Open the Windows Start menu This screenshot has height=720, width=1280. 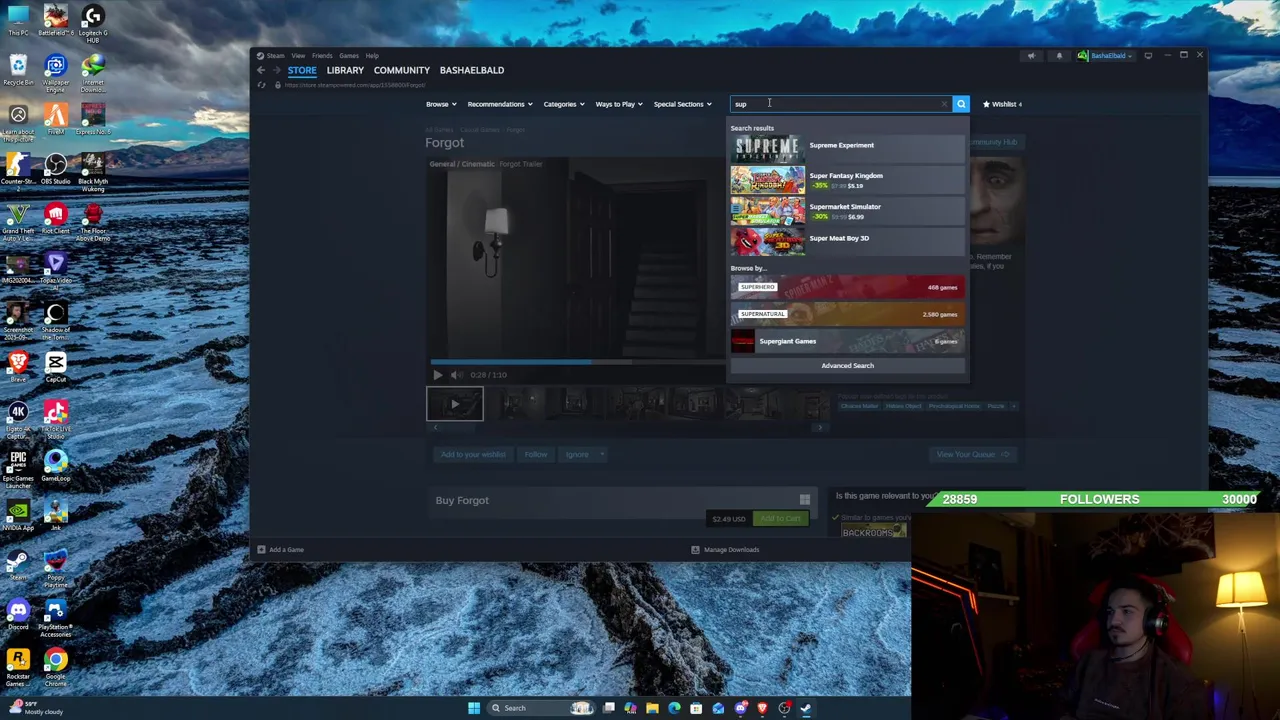[474, 708]
